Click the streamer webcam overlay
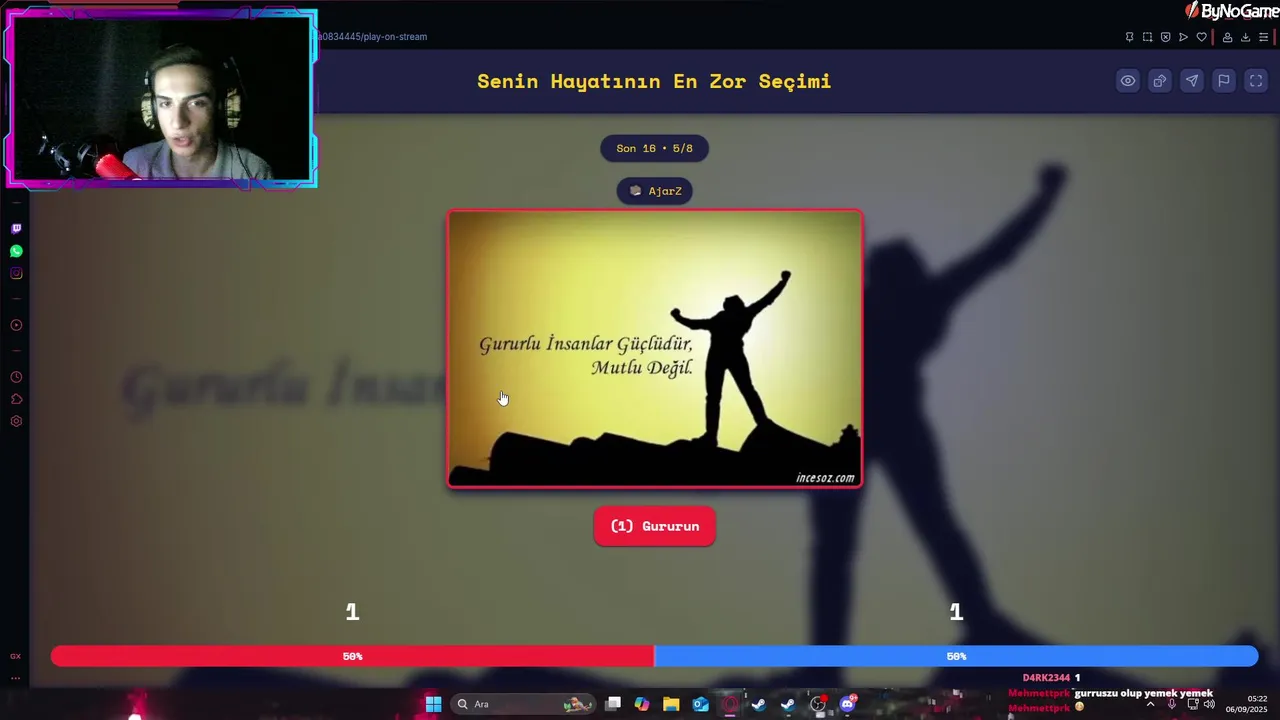This screenshot has height=720, width=1280. pyautogui.click(x=162, y=98)
